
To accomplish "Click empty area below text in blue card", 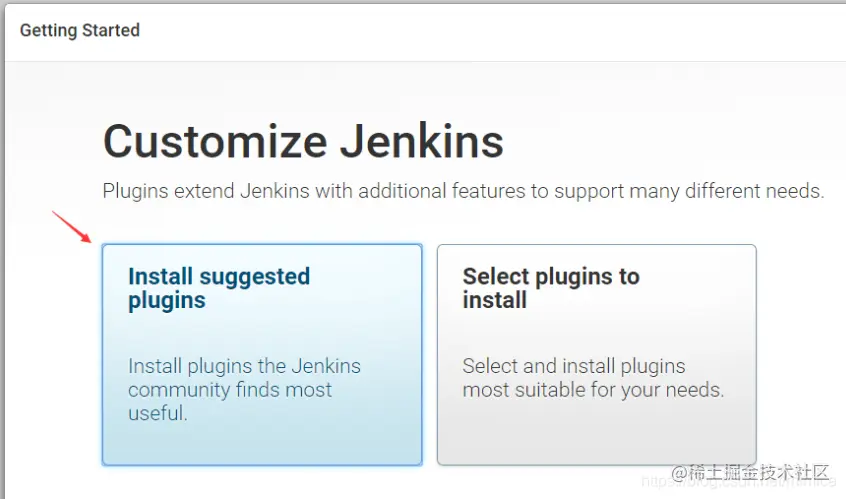I will click(x=261, y=443).
